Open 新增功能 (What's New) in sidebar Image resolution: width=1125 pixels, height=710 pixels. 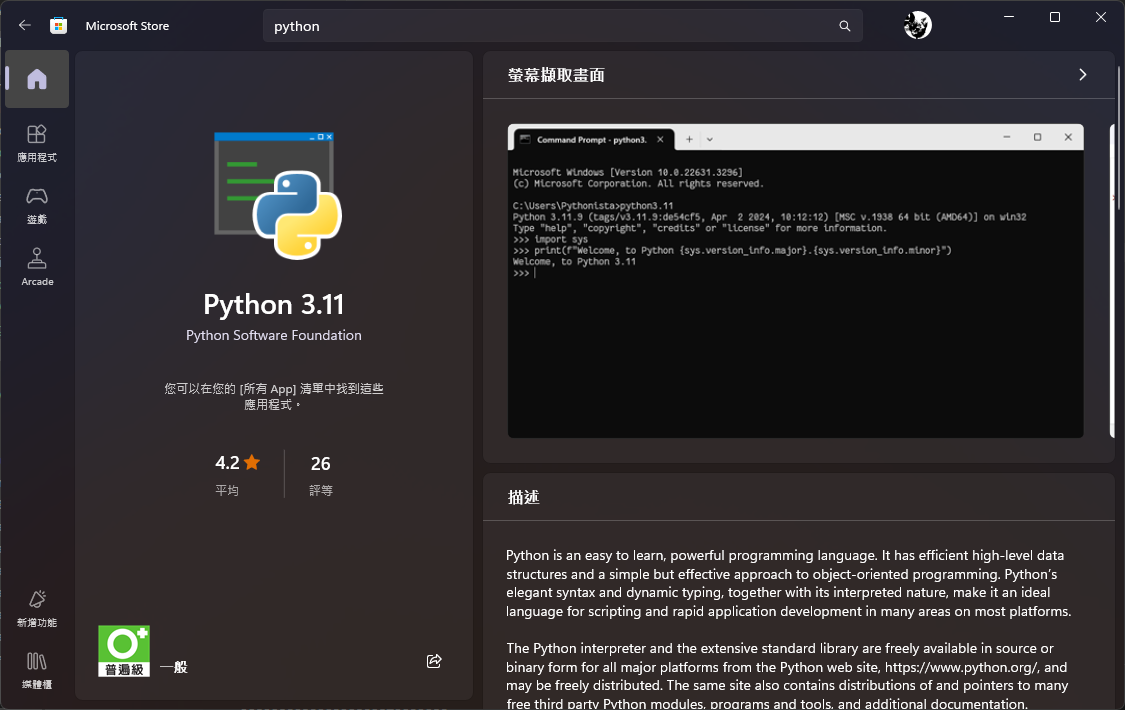point(37,608)
